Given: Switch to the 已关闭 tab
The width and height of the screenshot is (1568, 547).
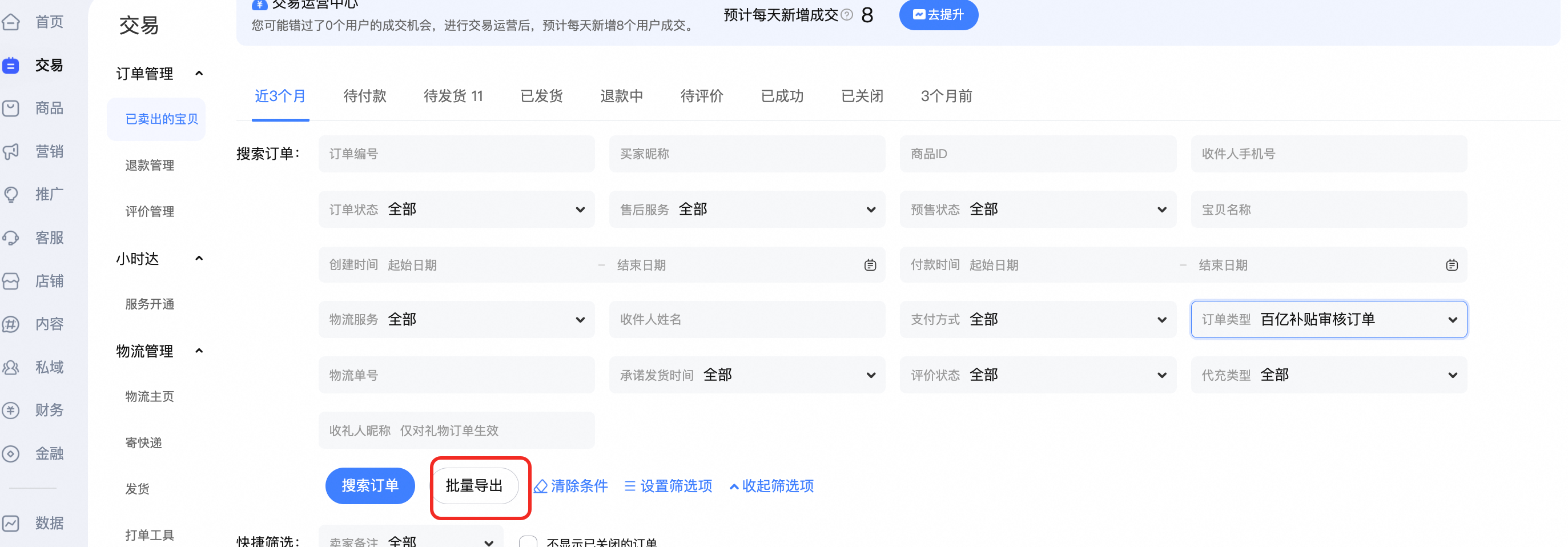Looking at the screenshot, I should tap(862, 96).
